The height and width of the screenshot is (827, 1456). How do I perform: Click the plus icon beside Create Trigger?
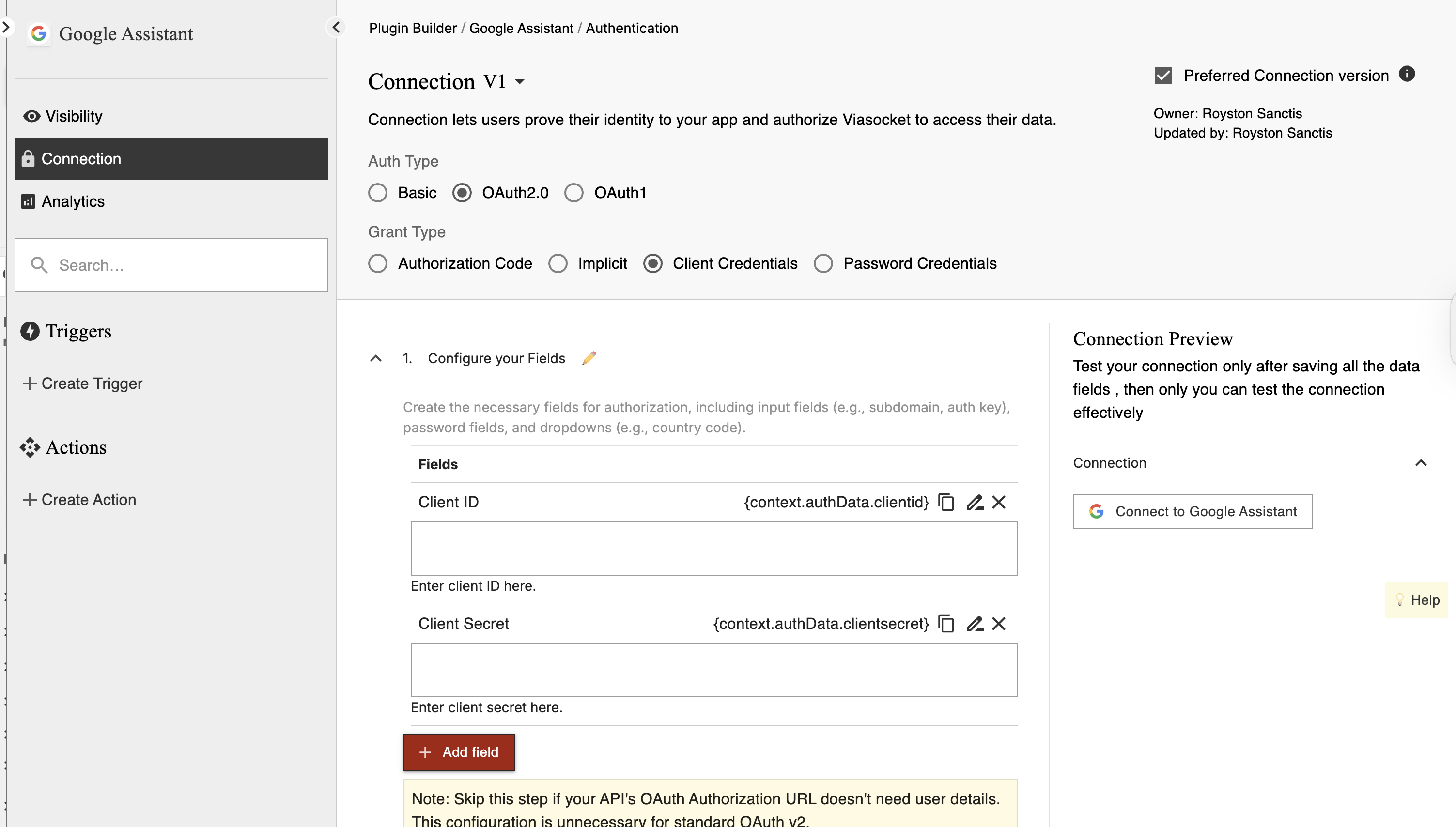[30, 383]
